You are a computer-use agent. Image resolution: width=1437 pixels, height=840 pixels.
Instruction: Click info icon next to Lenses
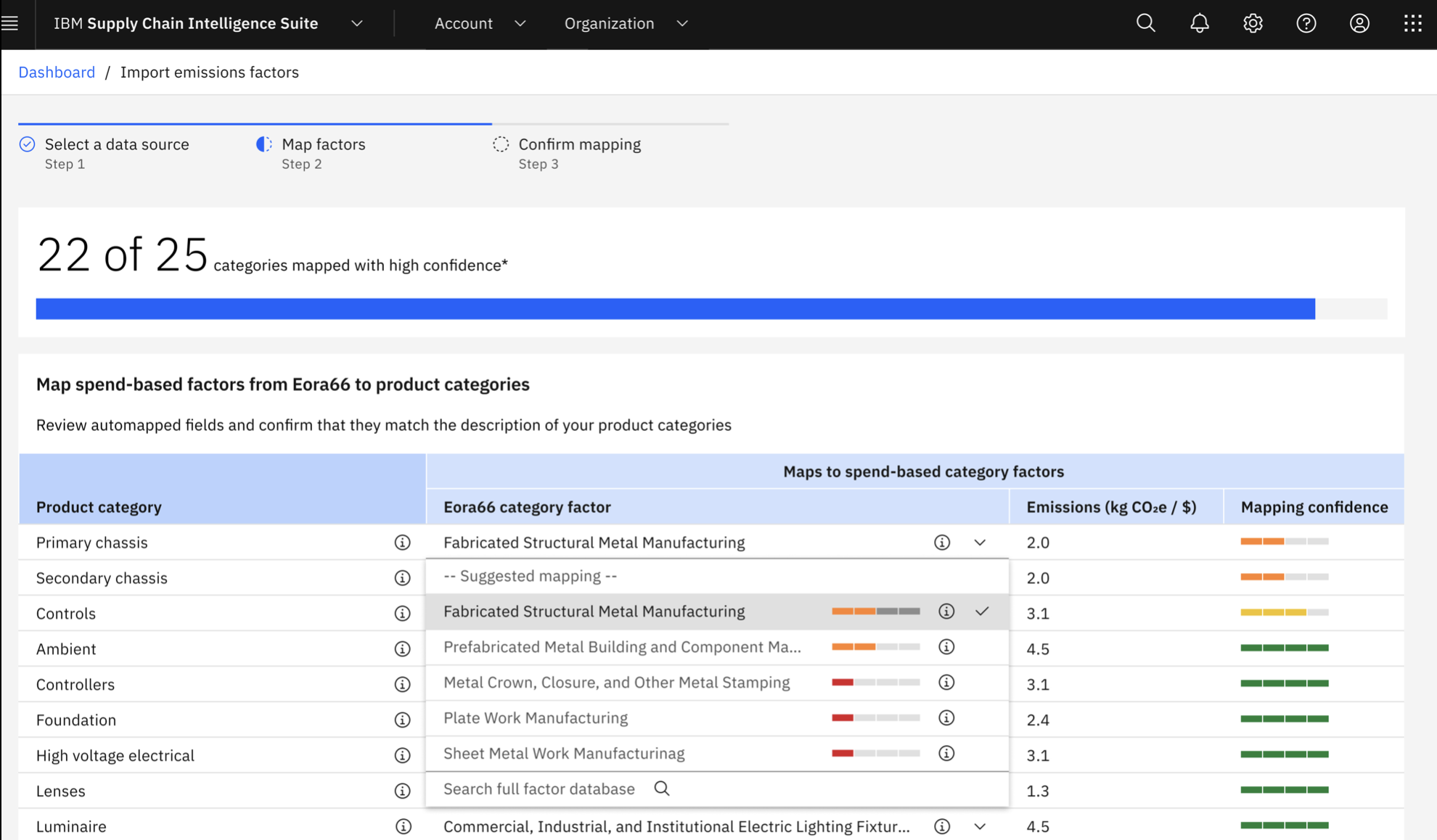pos(402,791)
